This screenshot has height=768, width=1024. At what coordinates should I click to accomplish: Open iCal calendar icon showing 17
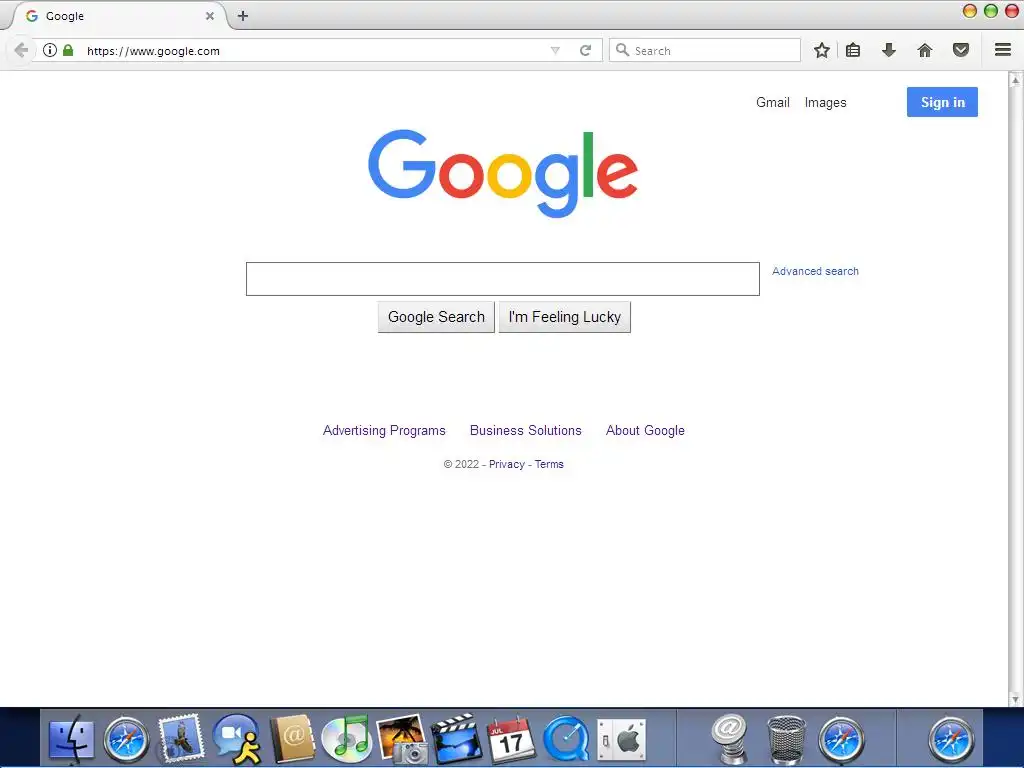[511, 739]
